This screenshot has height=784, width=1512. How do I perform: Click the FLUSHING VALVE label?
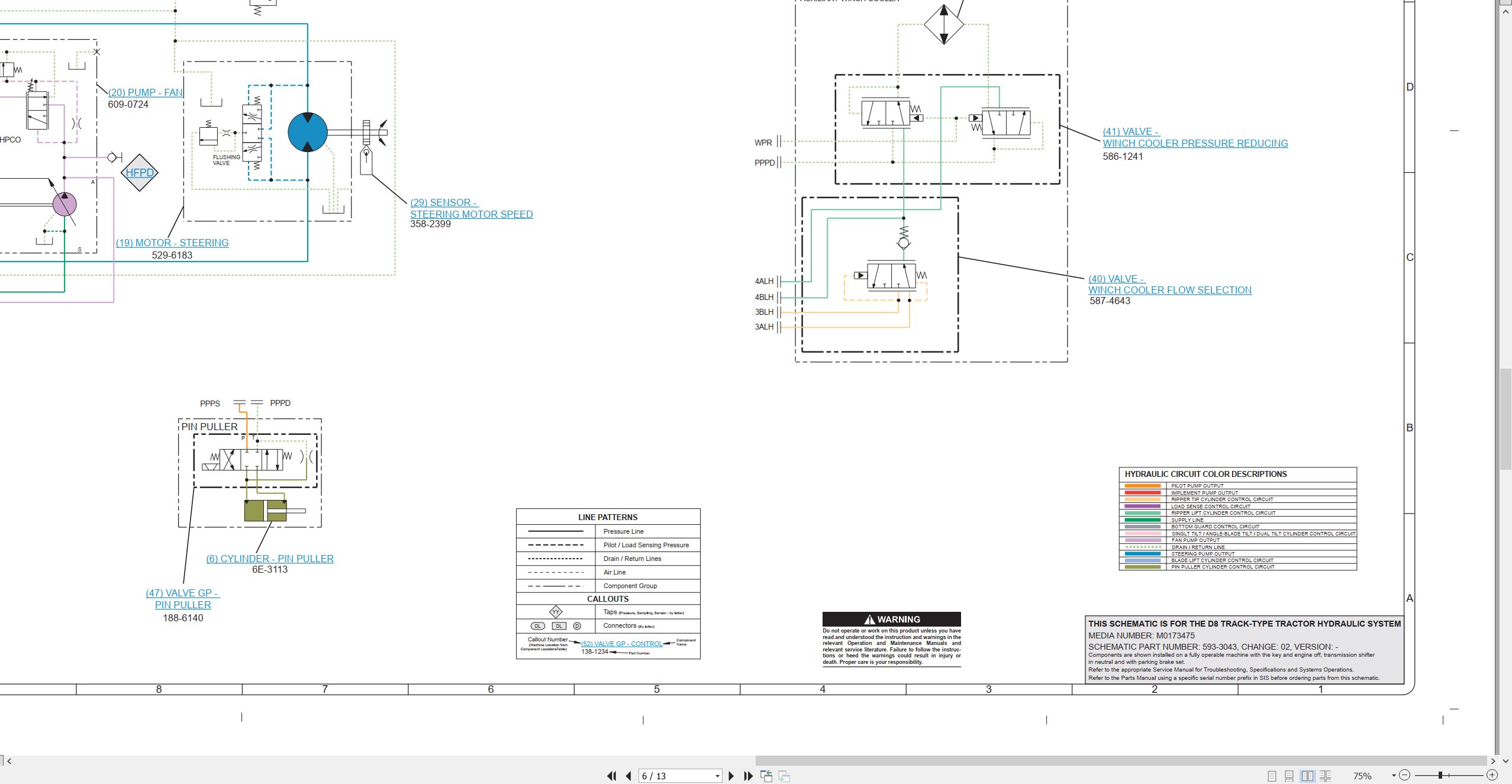point(227,160)
